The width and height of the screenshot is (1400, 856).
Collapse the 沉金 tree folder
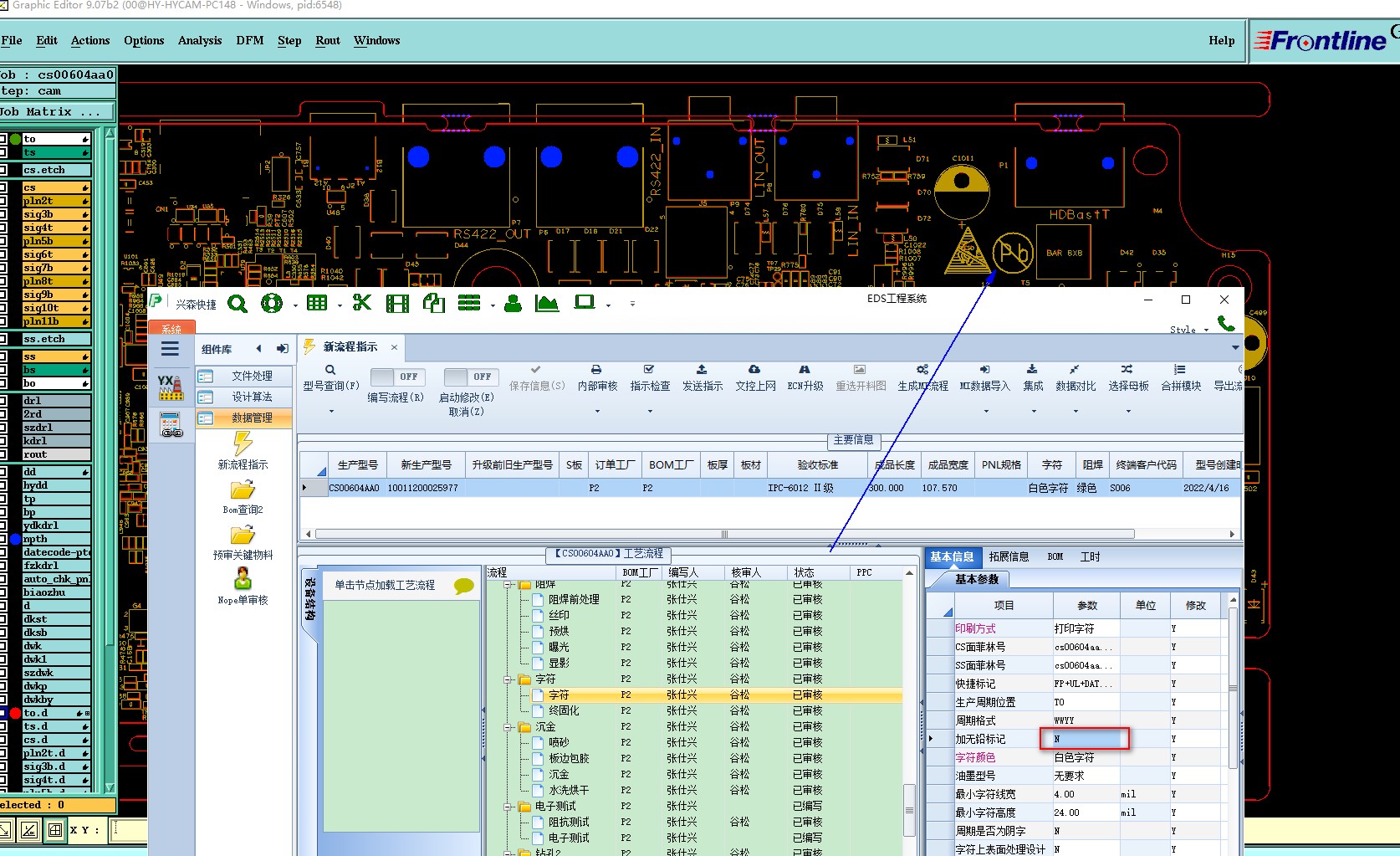(508, 727)
